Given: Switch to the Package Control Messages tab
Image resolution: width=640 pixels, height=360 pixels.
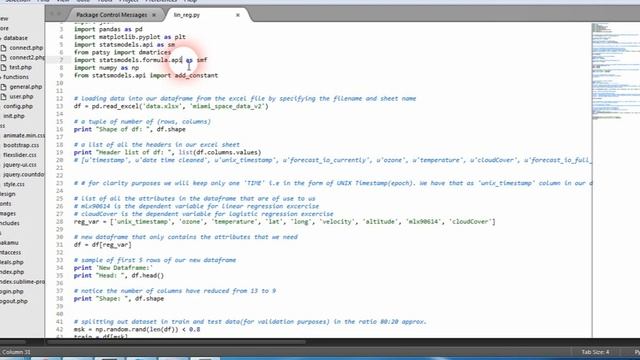Looking at the screenshot, I should (x=111, y=15).
